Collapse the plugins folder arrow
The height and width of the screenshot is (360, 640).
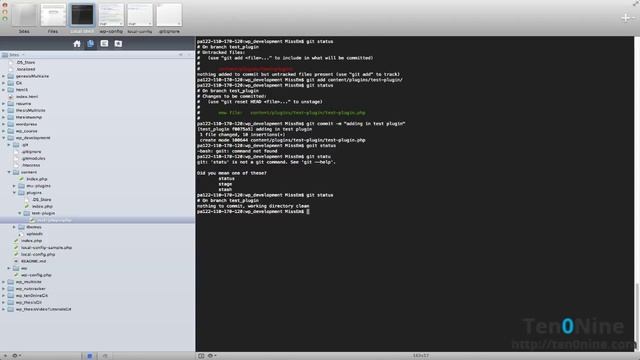click(x=14, y=193)
